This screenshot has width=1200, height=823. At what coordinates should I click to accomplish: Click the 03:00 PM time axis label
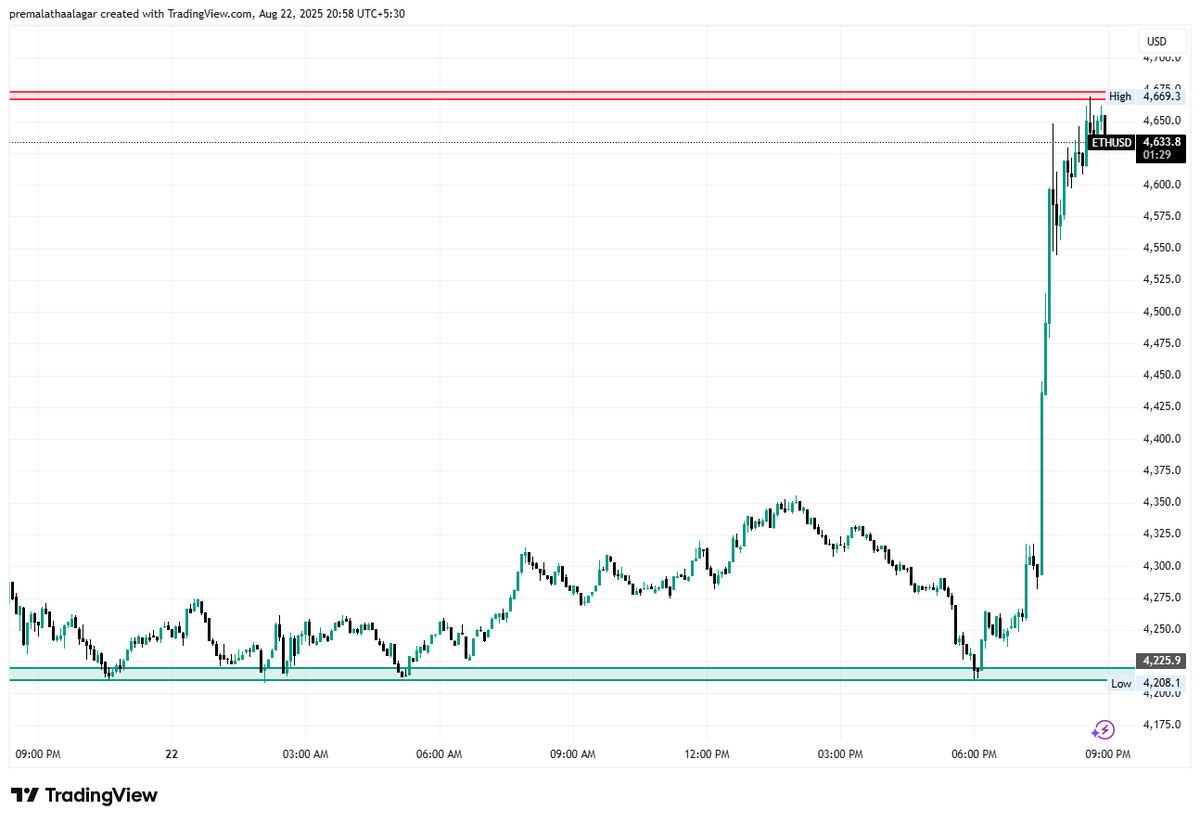(x=840, y=755)
